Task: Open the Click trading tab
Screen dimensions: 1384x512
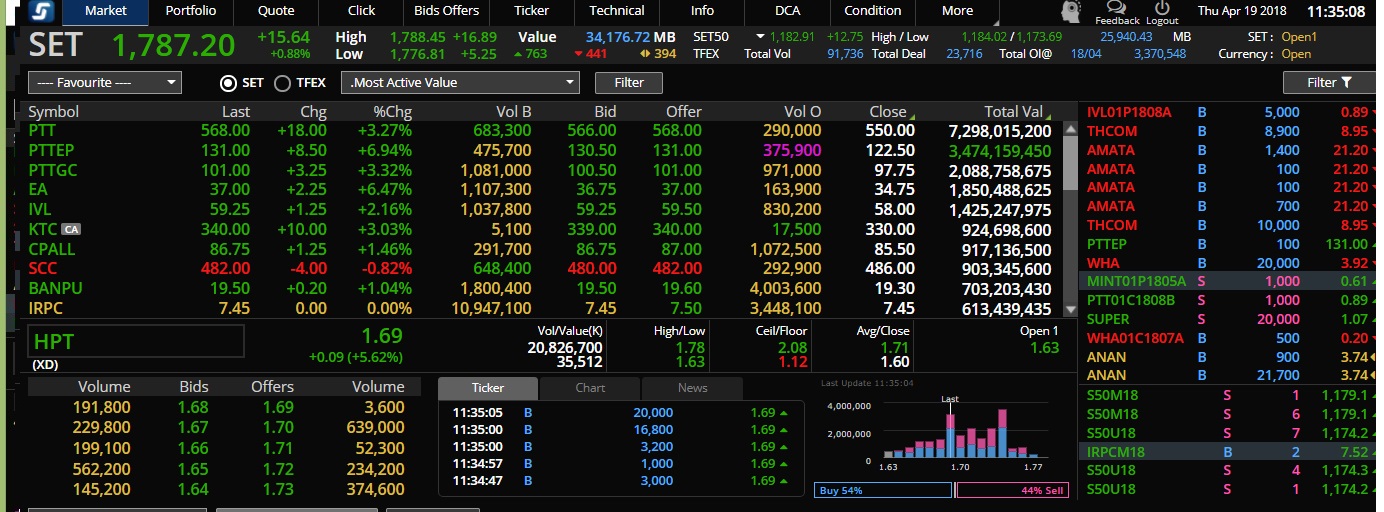Action: click(x=361, y=11)
